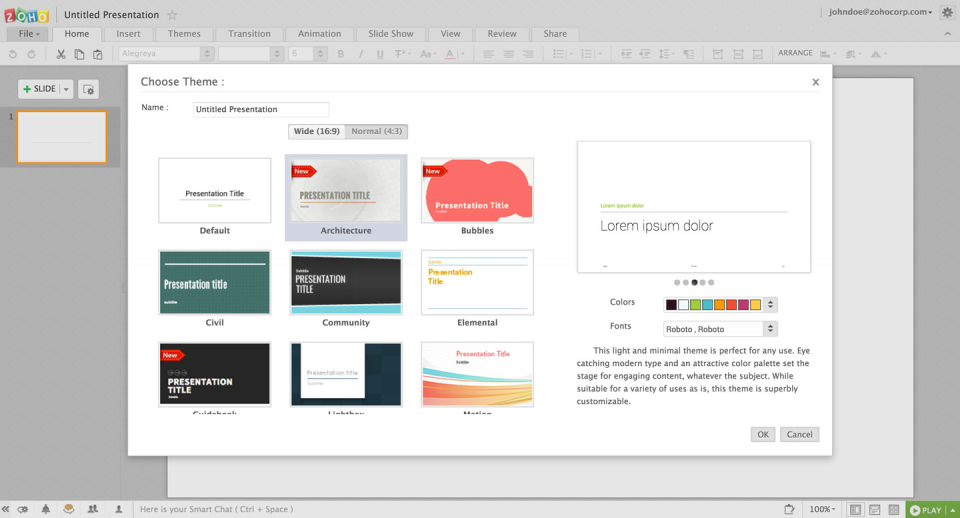Expand the SLIDE button dropdown arrow
This screenshot has width=960, height=518.
(x=66, y=89)
